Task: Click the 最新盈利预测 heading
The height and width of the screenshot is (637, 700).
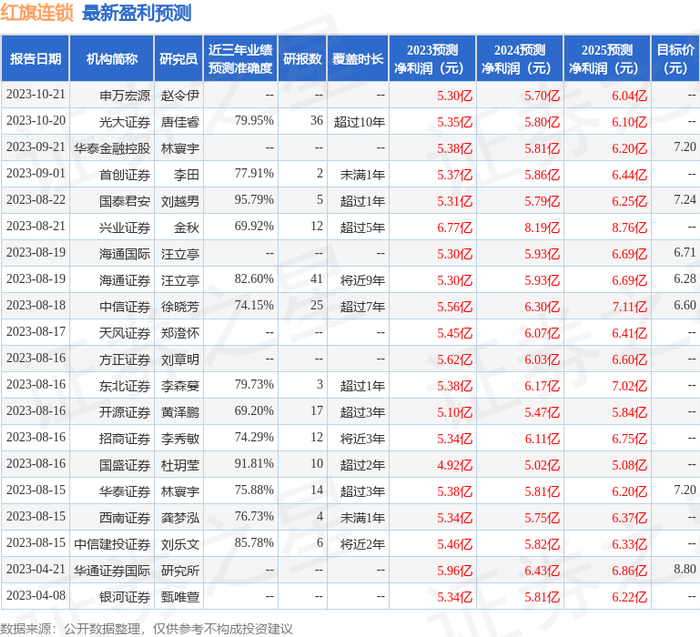Action: click(x=137, y=12)
